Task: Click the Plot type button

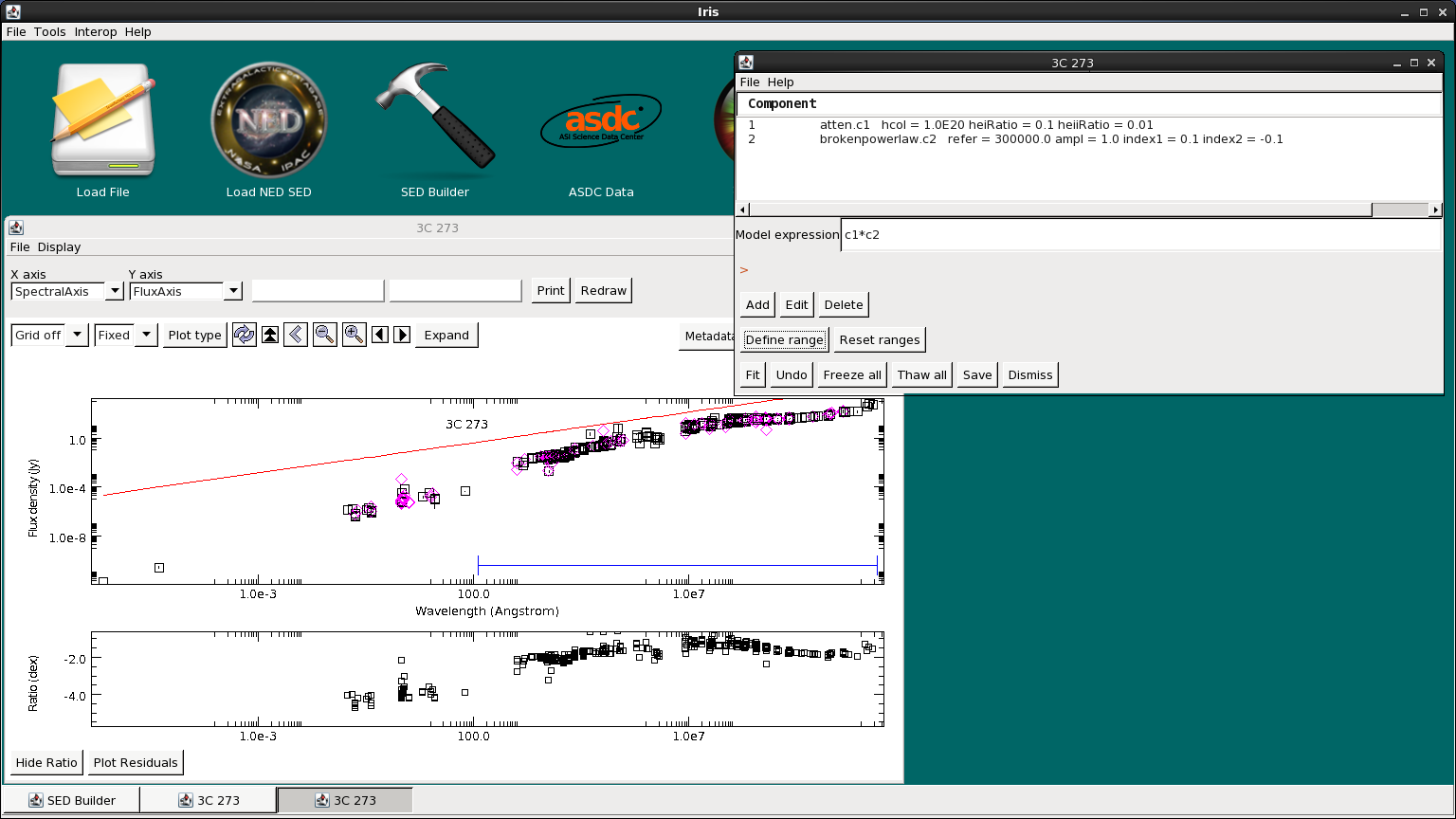Action: [x=194, y=335]
